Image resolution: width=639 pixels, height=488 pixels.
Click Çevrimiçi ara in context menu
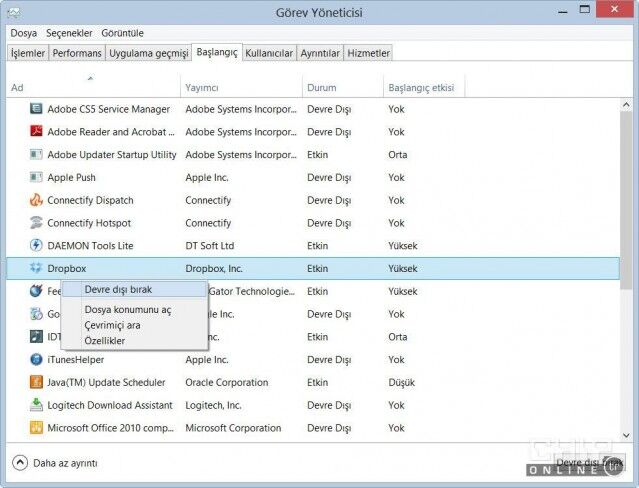pyautogui.click(x=112, y=325)
